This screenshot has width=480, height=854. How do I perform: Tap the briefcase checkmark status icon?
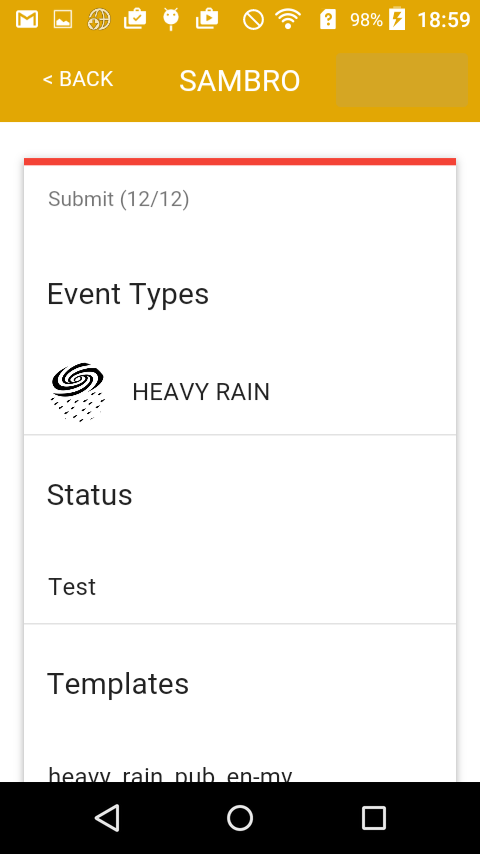point(135,20)
